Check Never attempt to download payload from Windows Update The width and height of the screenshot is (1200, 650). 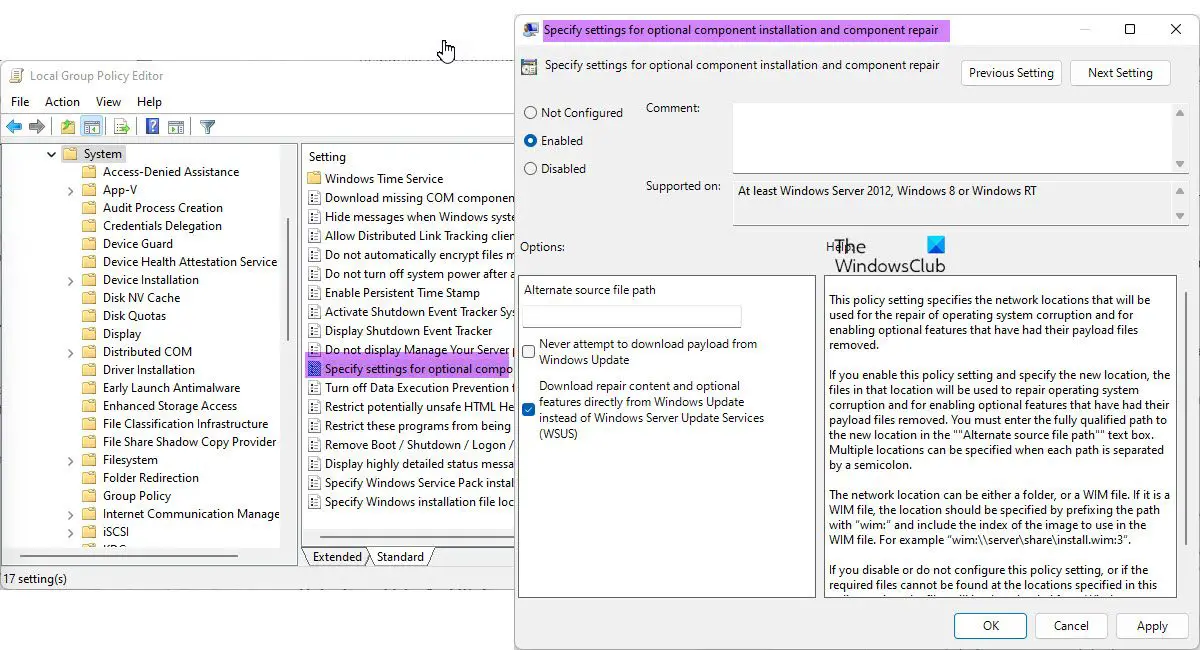(529, 352)
